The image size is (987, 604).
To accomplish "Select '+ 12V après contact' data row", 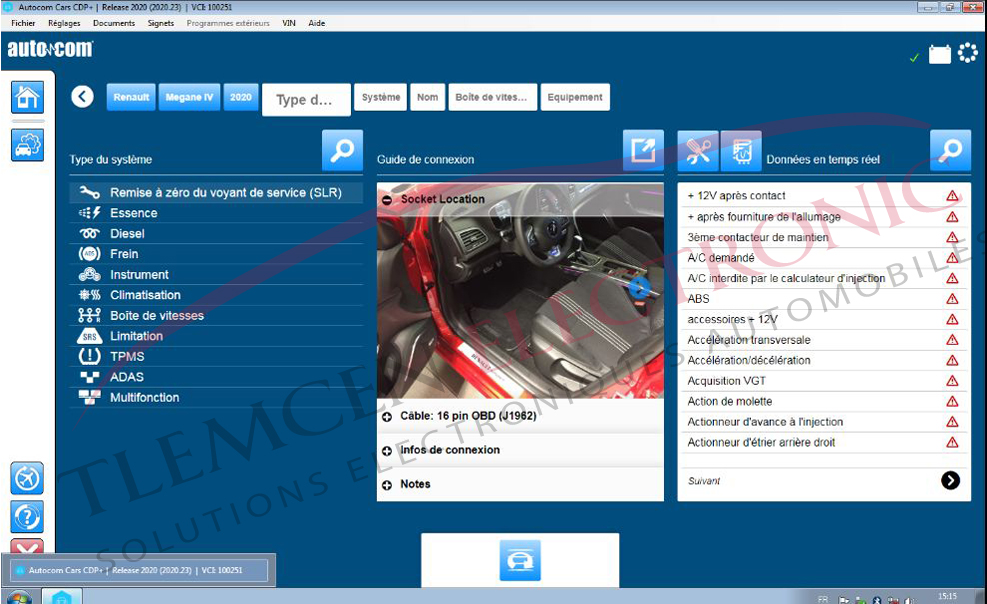I will point(823,196).
